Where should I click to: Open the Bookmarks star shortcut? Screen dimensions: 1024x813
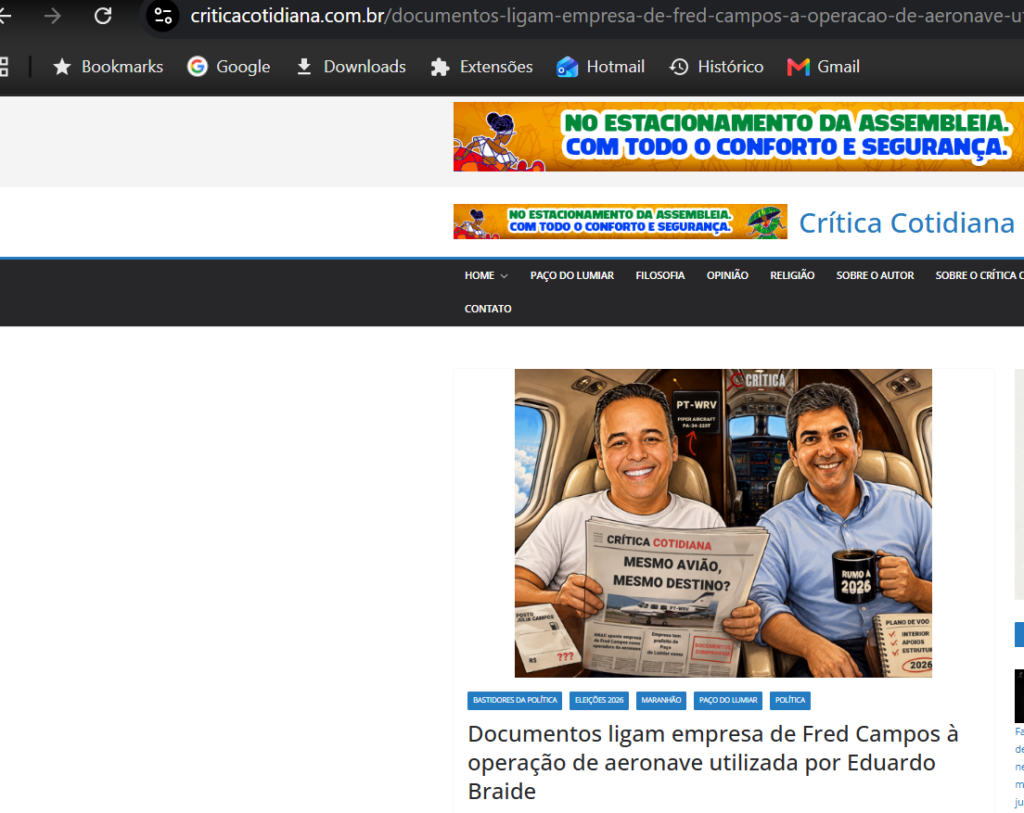tap(108, 67)
